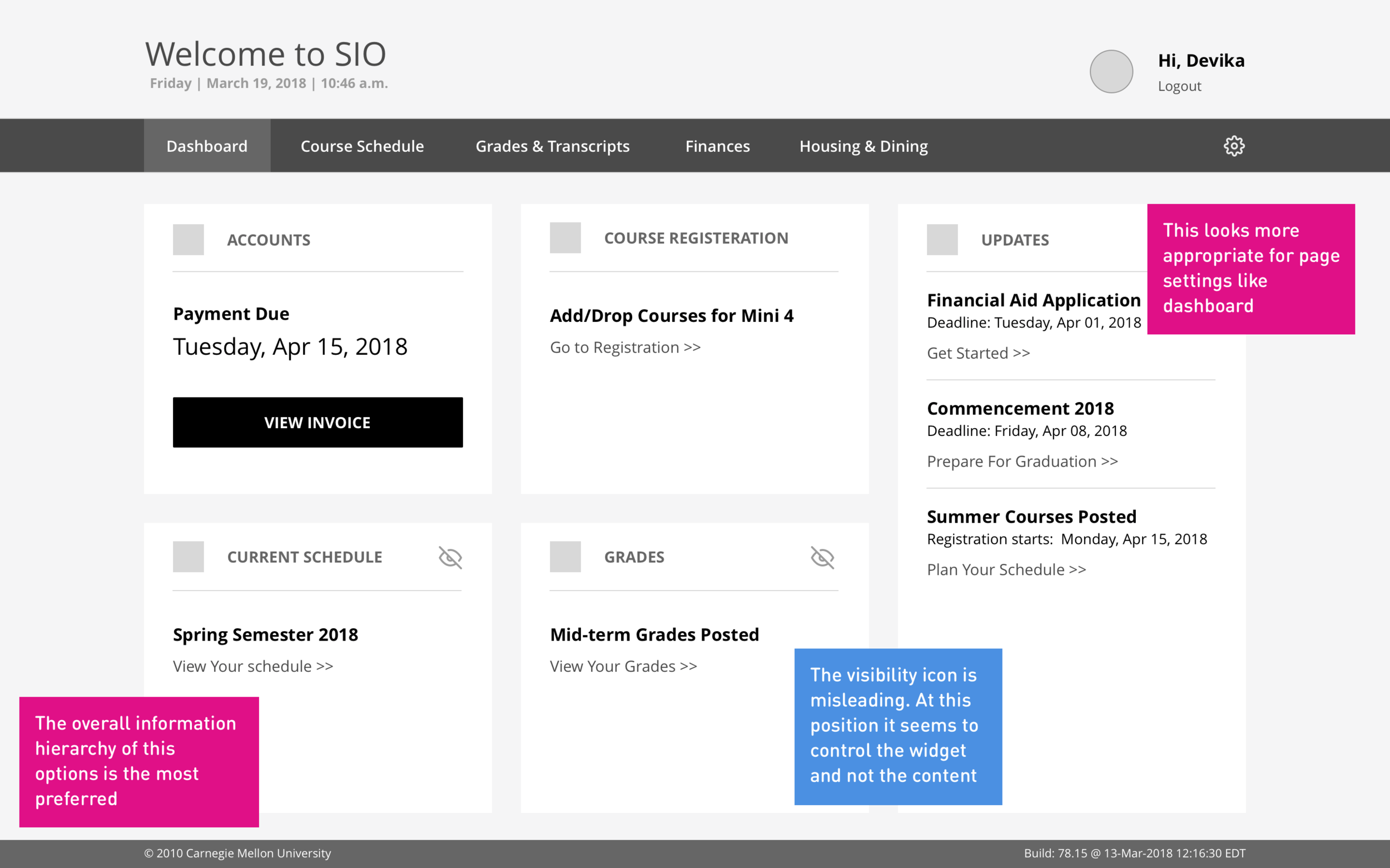Image resolution: width=1390 pixels, height=868 pixels.
Task: Toggle visibility on Grades card
Action: point(822,557)
